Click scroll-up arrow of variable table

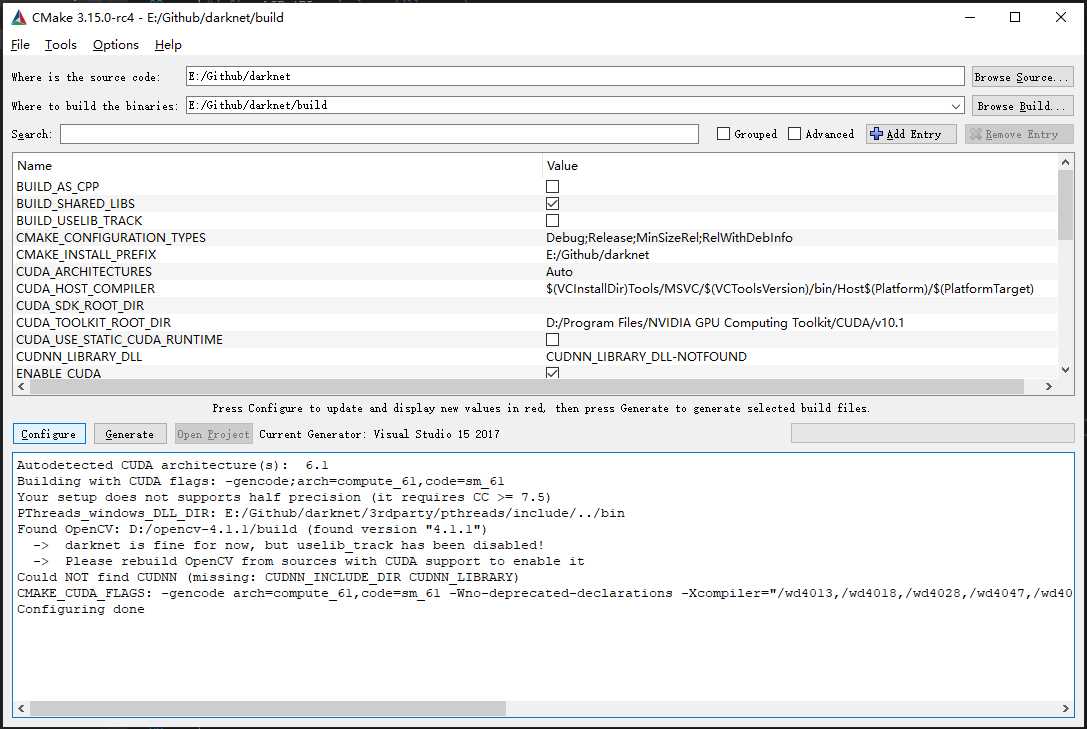pyautogui.click(x=1066, y=162)
